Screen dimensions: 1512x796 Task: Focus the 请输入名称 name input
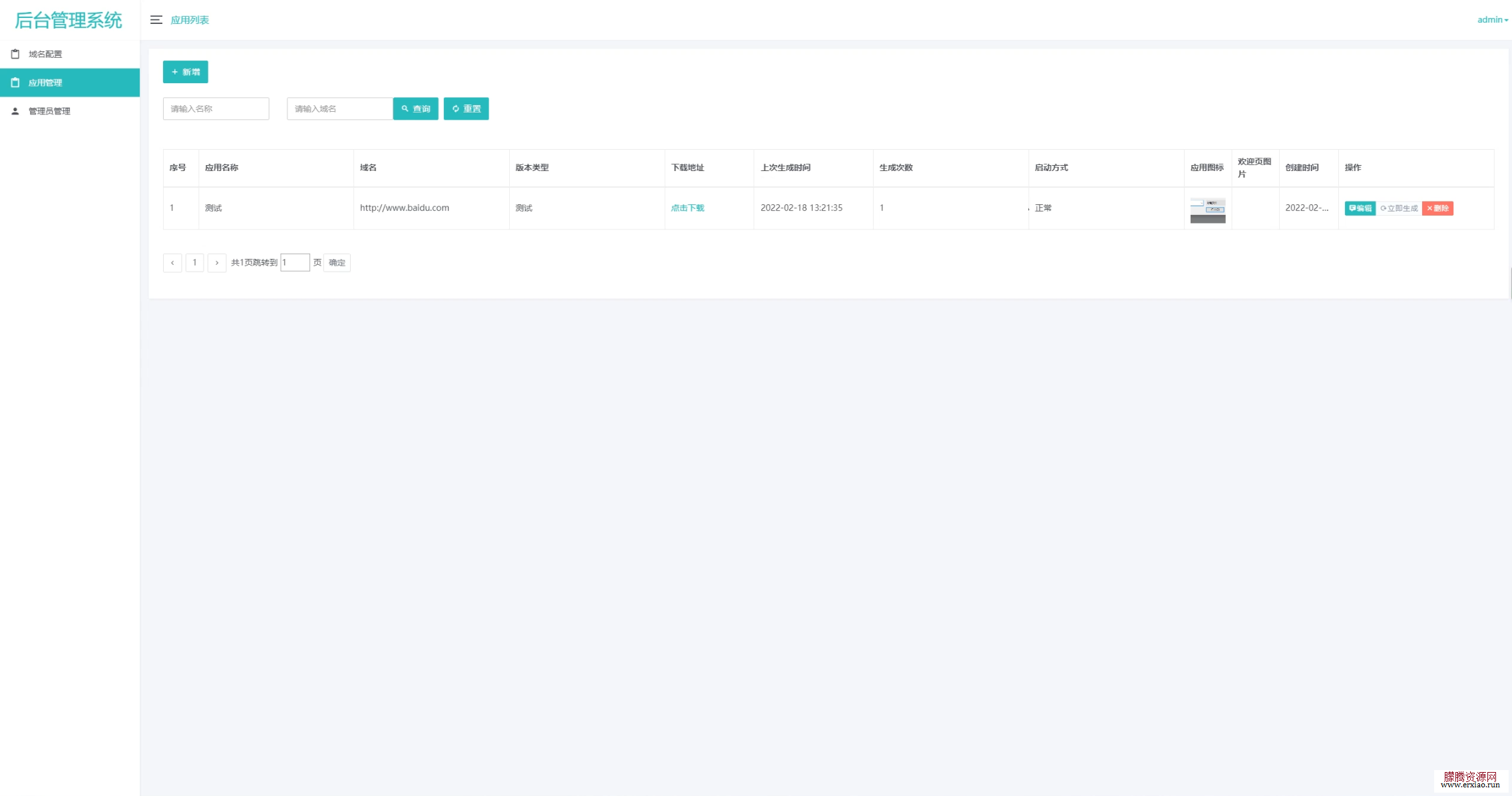click(x=216, y=108)
